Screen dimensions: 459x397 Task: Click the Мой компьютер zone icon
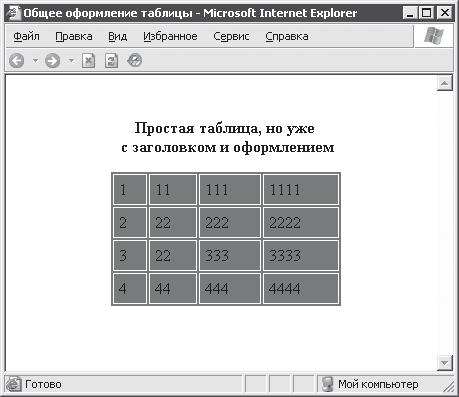point(328,384)
